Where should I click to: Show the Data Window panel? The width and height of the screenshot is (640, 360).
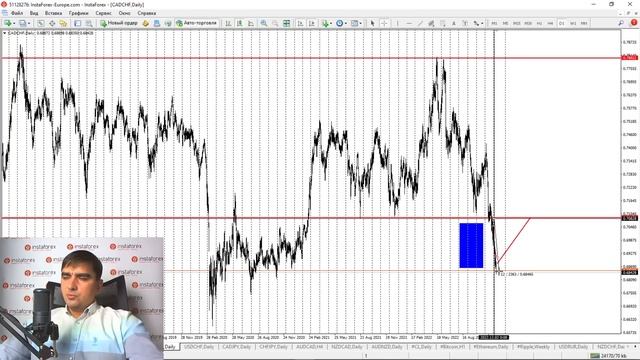[52, 23]
